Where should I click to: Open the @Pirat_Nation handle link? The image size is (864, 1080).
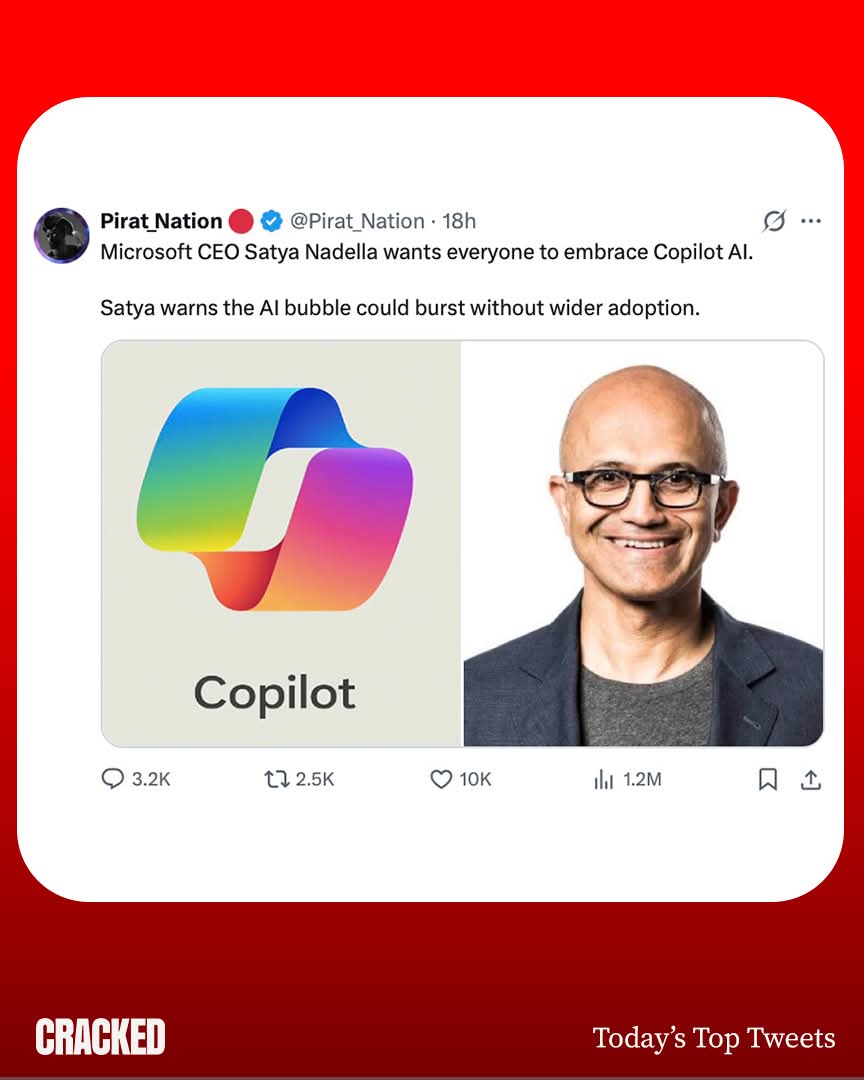[357, 221]
